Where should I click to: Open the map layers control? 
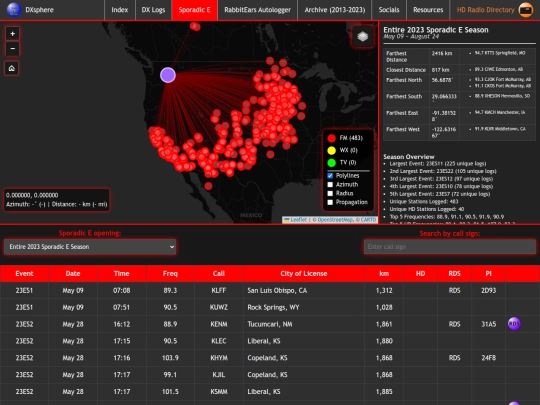[x=363, y=36]
